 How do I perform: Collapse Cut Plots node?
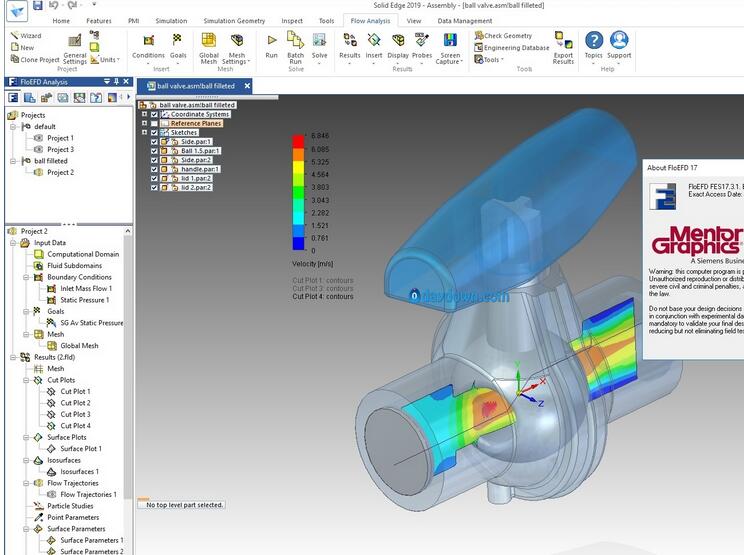click(x=27, y=380)
